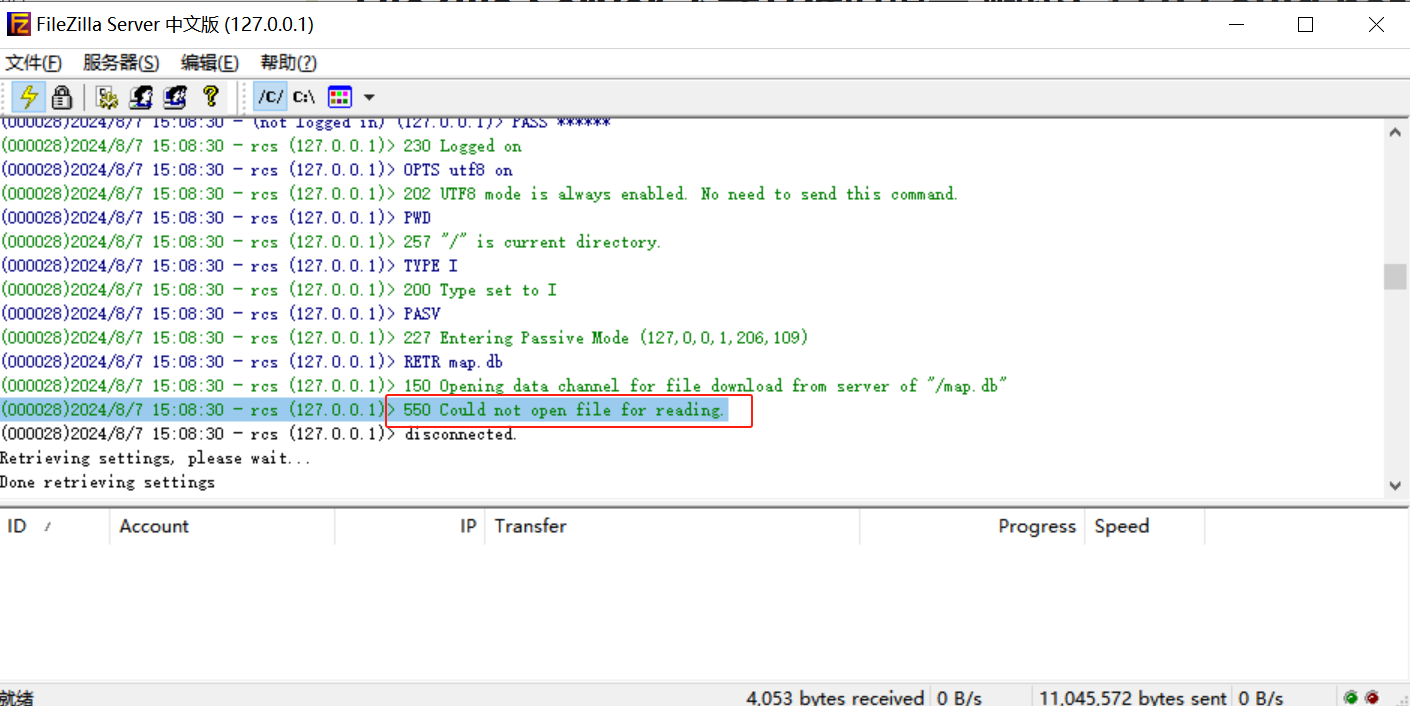Select the log line 'OPTS utf8 on'
The width and height of the screenshot is (1410, 706).
point(257,170)
